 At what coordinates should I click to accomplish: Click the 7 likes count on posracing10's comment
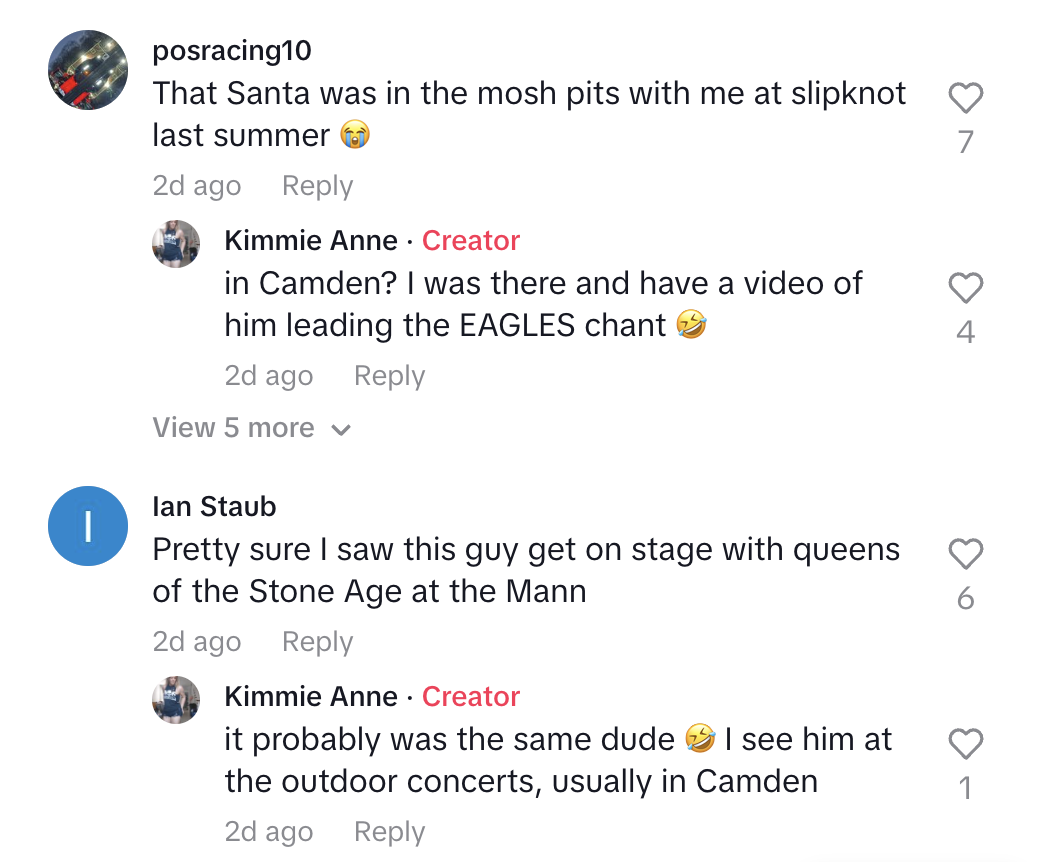point(965,142)
